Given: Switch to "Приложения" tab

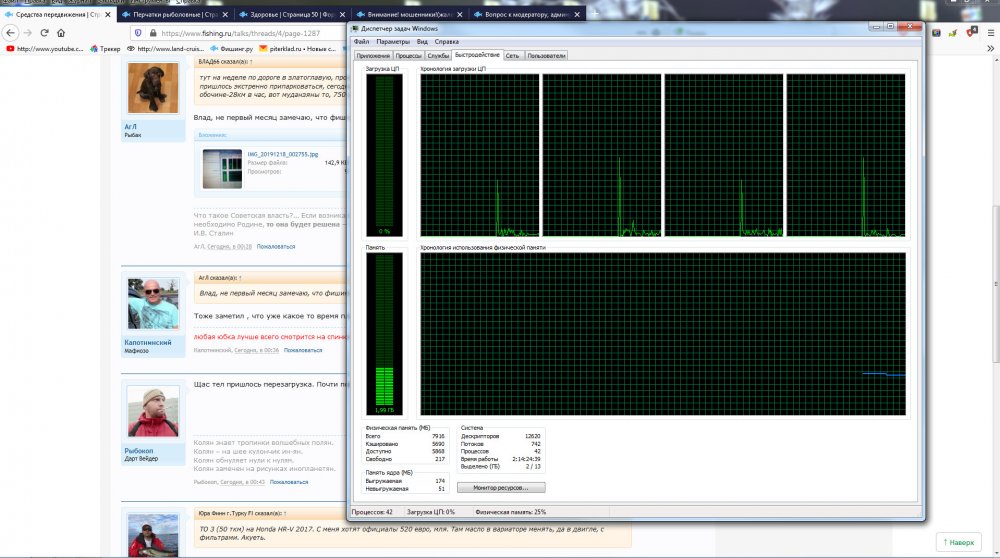Looking at the screenshot, I should [373, 55].
